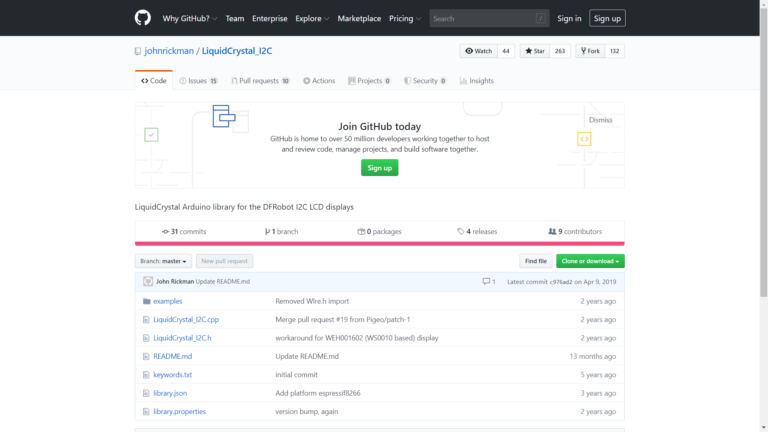Click the language color bar below stats
Screen dimensions: 768x432
pos(380,243)
